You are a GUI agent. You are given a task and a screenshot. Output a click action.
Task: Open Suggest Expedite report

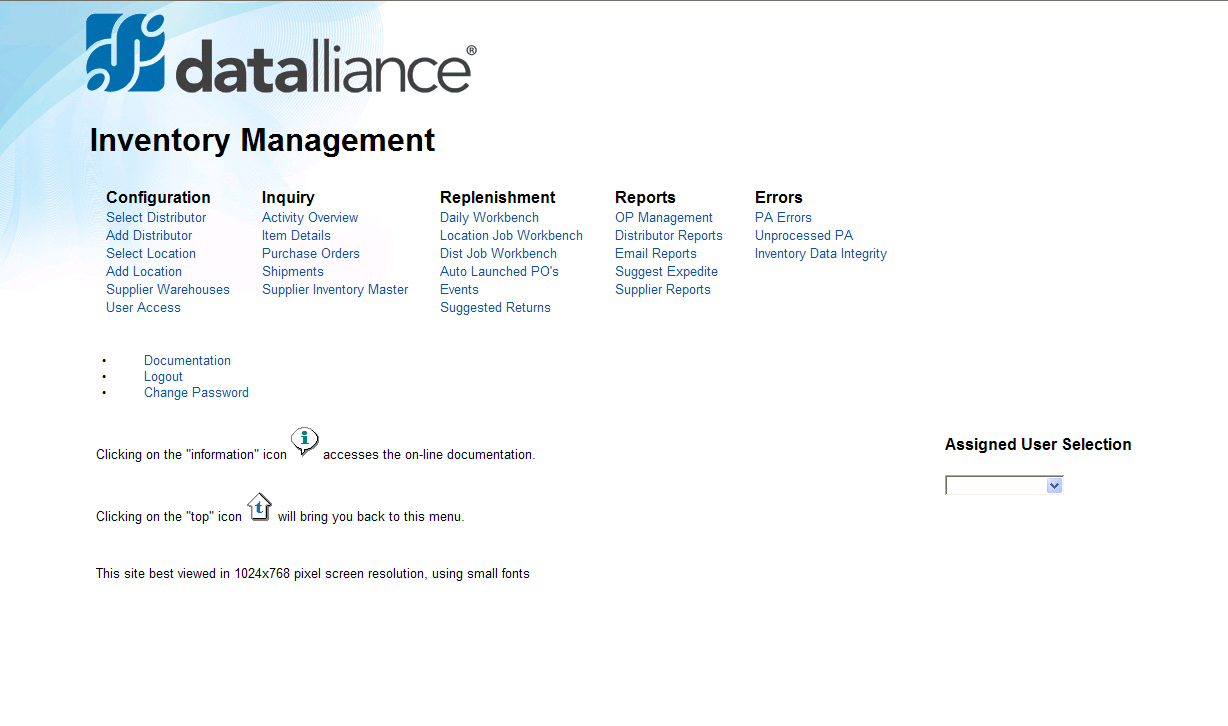(x=666, y=271)
